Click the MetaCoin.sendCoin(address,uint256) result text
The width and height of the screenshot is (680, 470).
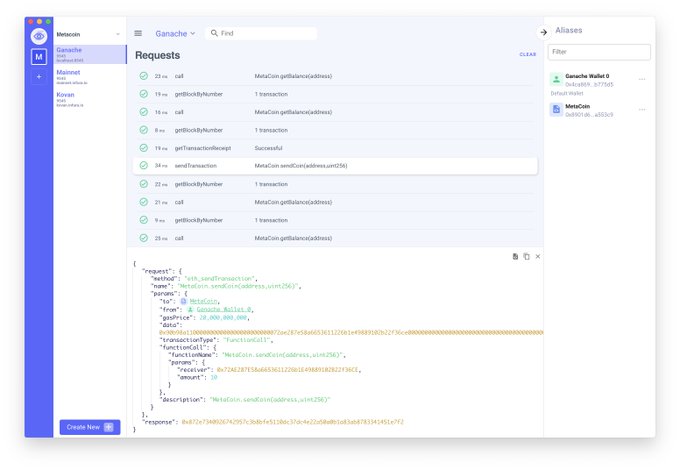(301, 166)
